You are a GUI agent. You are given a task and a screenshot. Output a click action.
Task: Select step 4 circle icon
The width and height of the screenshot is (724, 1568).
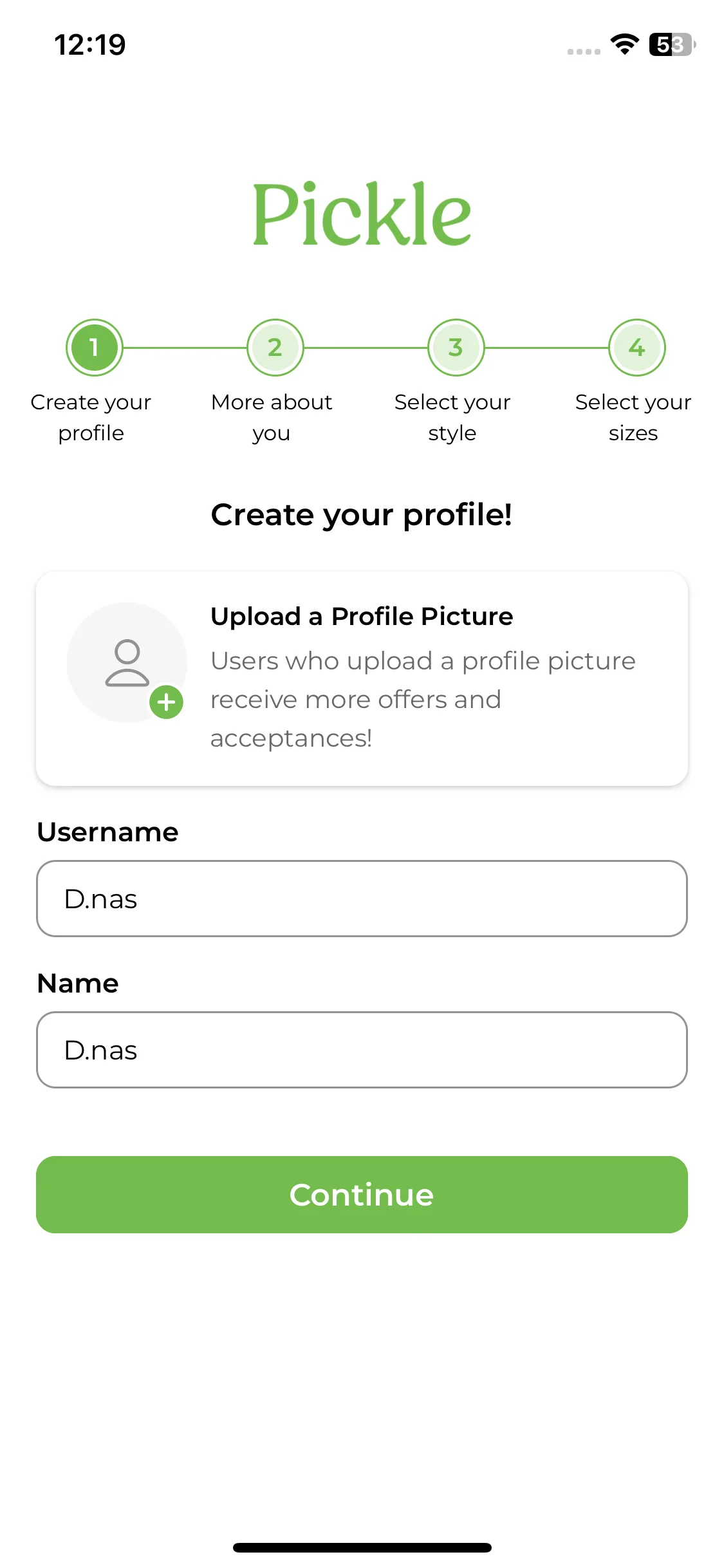[637, 348]
